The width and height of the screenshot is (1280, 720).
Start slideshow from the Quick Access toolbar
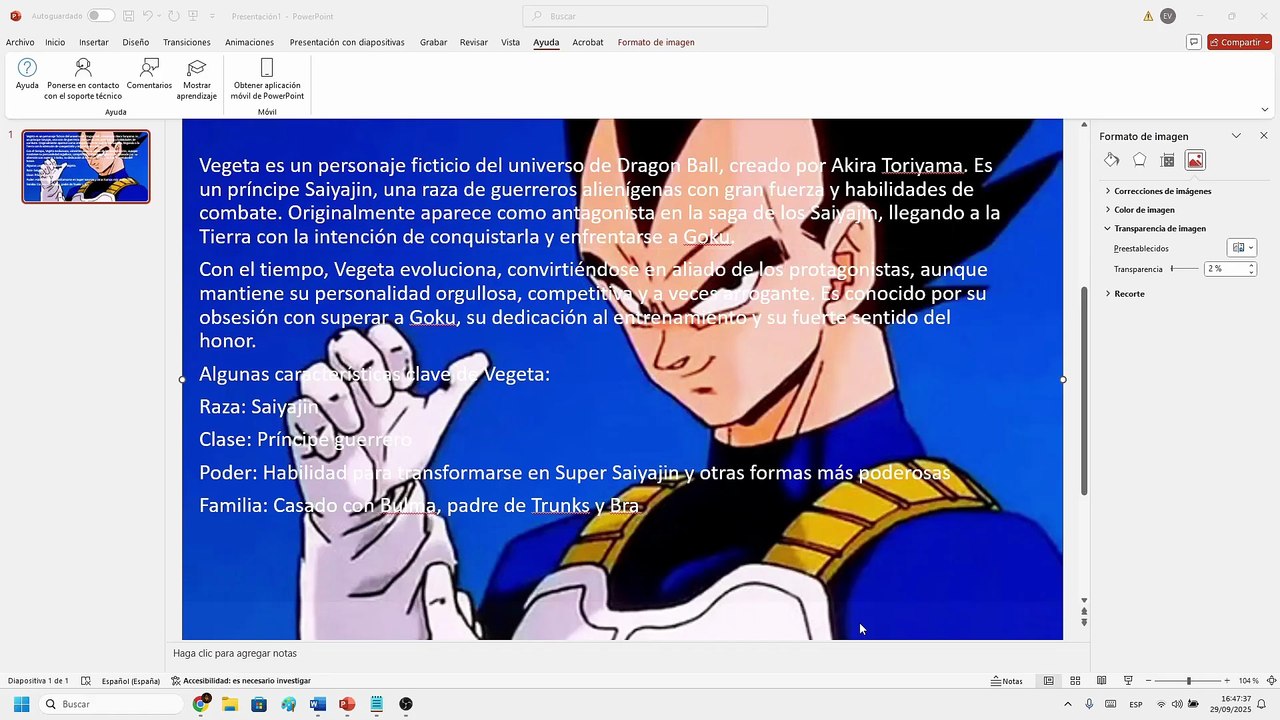pyautogui.click(x=193, y=16)
